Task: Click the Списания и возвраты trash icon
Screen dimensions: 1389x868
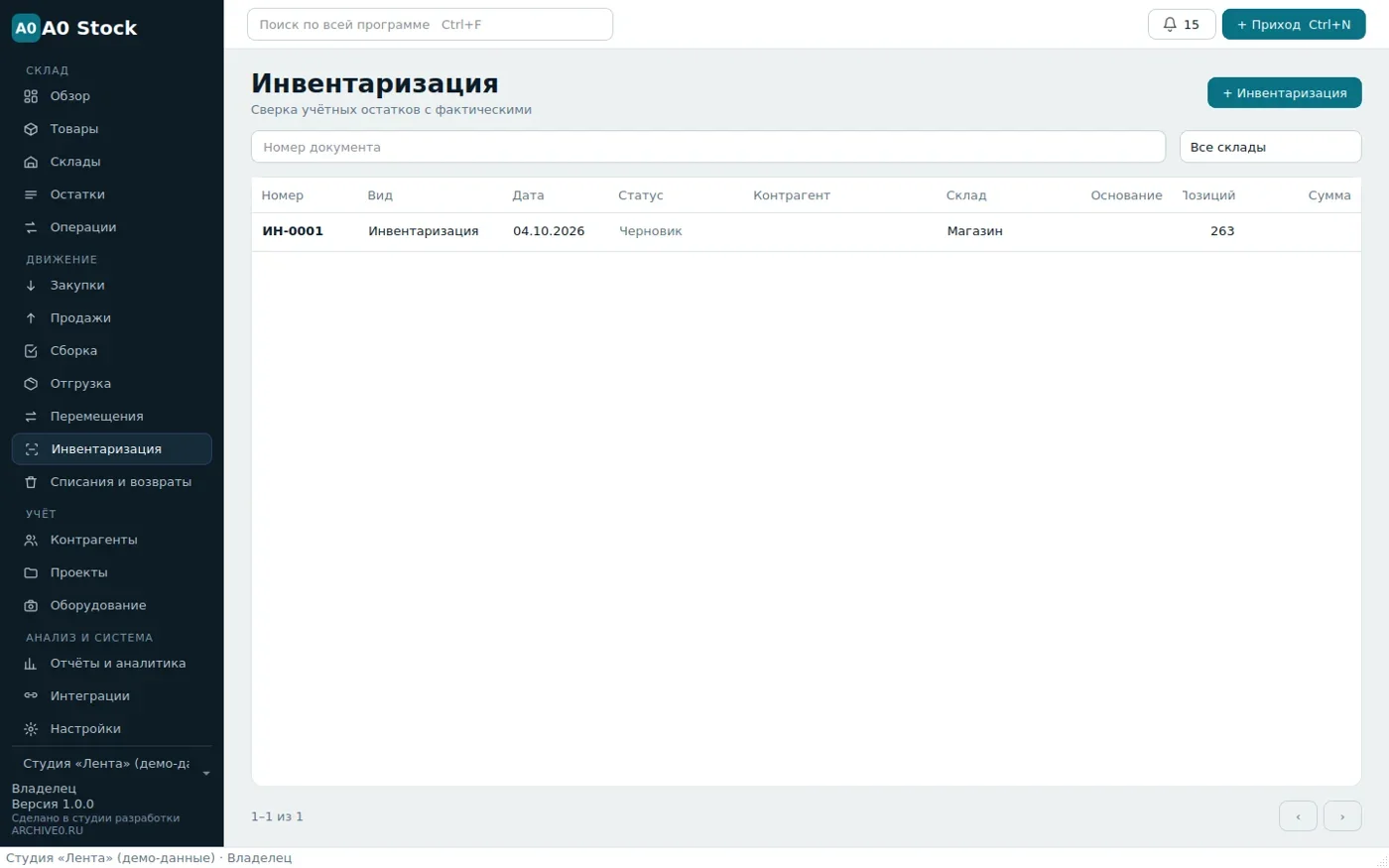Action: 31,481
